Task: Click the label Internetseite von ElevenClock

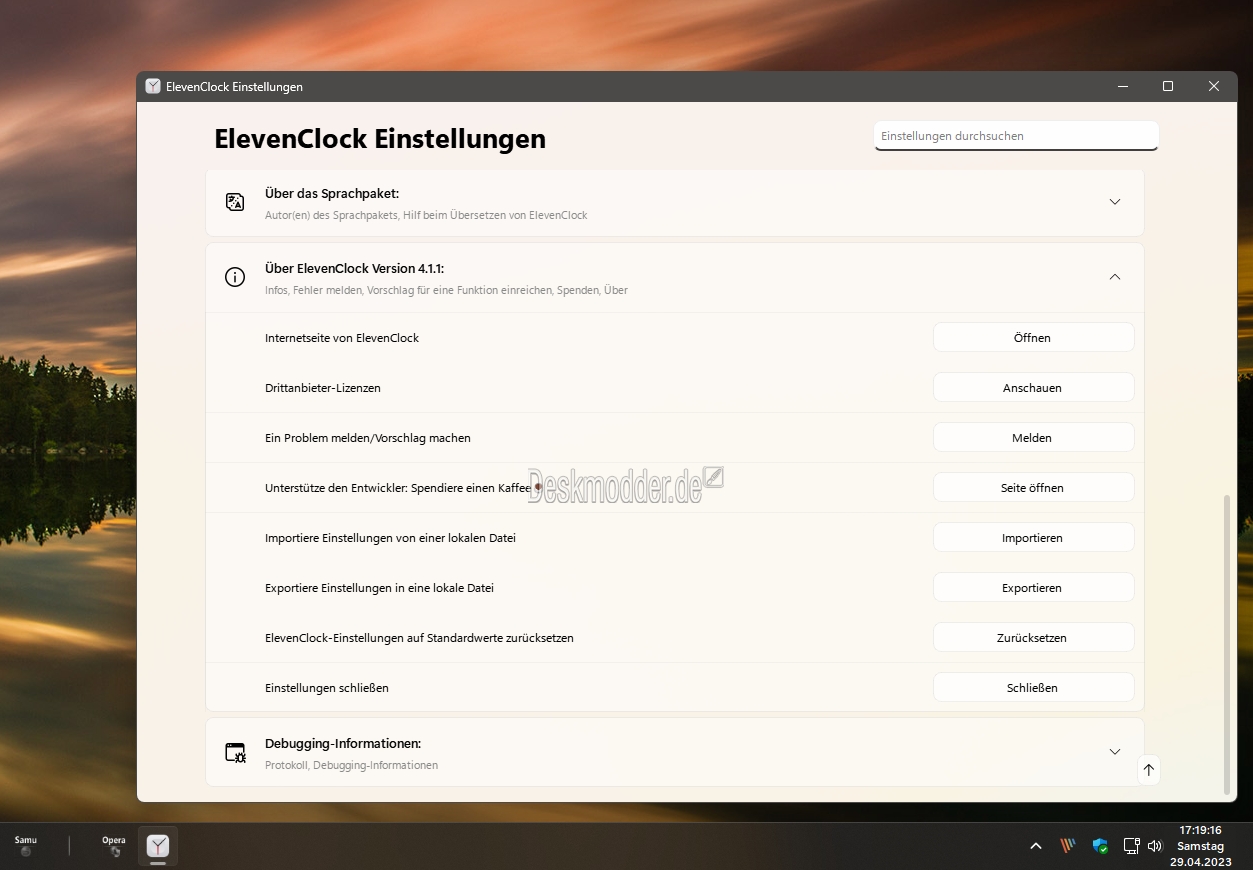Action: point(342,338)
